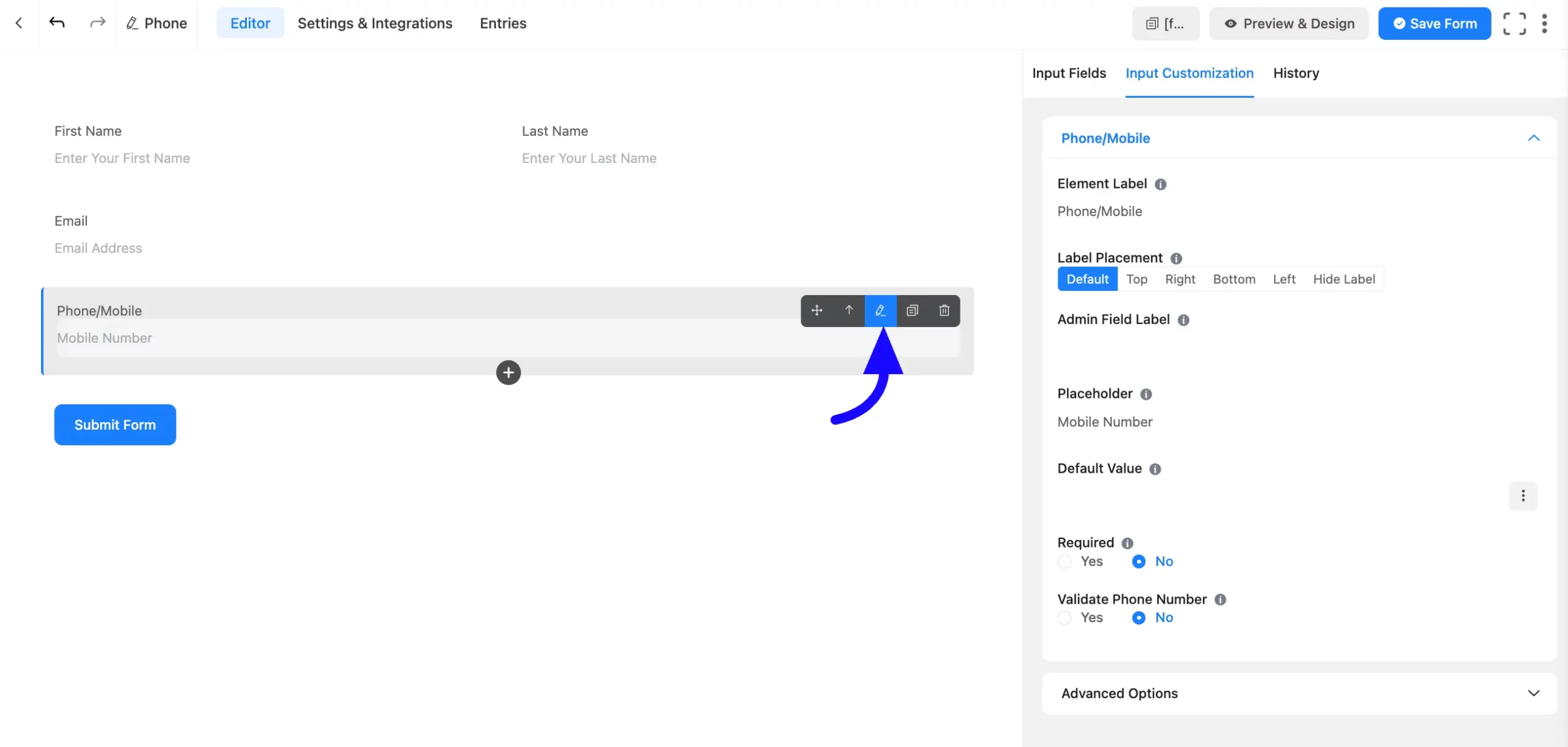Click the move-up arrow icon on the field toolbar

(x=848, y=310)
